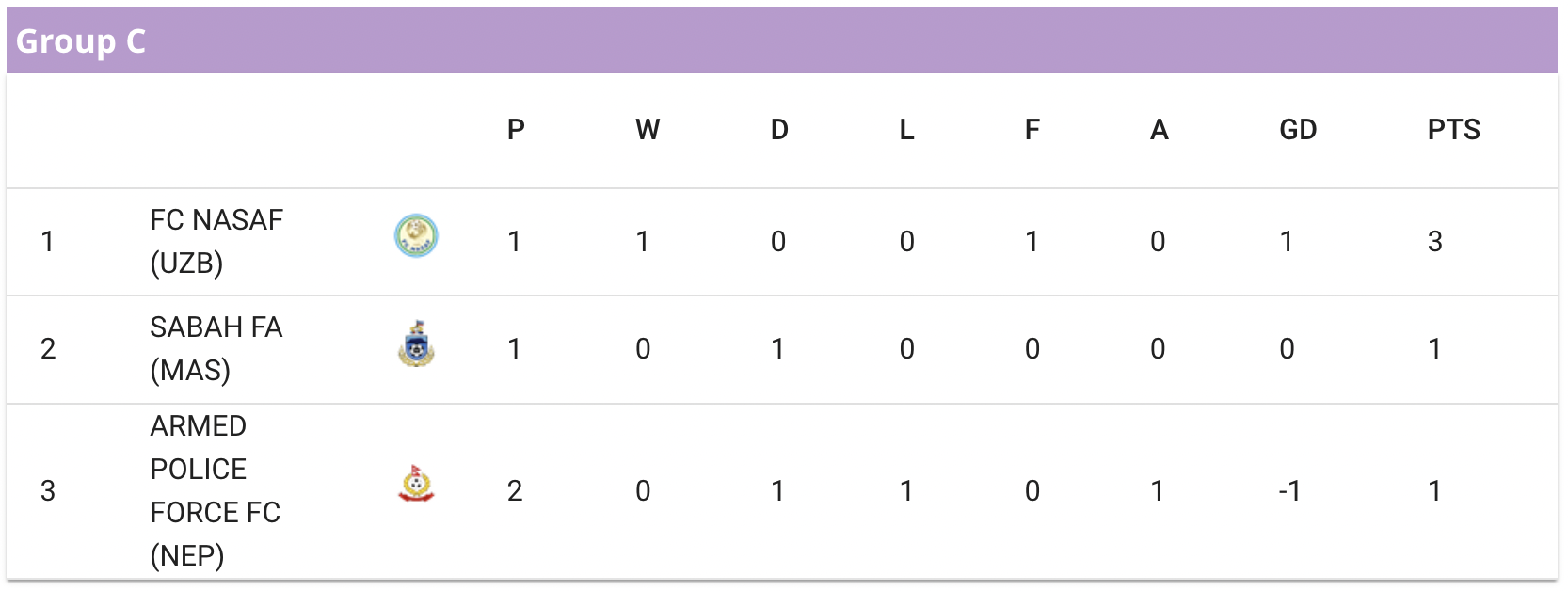Screen dimensions: 1568x591
Task: Click rank number 3 in standings
Action: tap(48, 491)
